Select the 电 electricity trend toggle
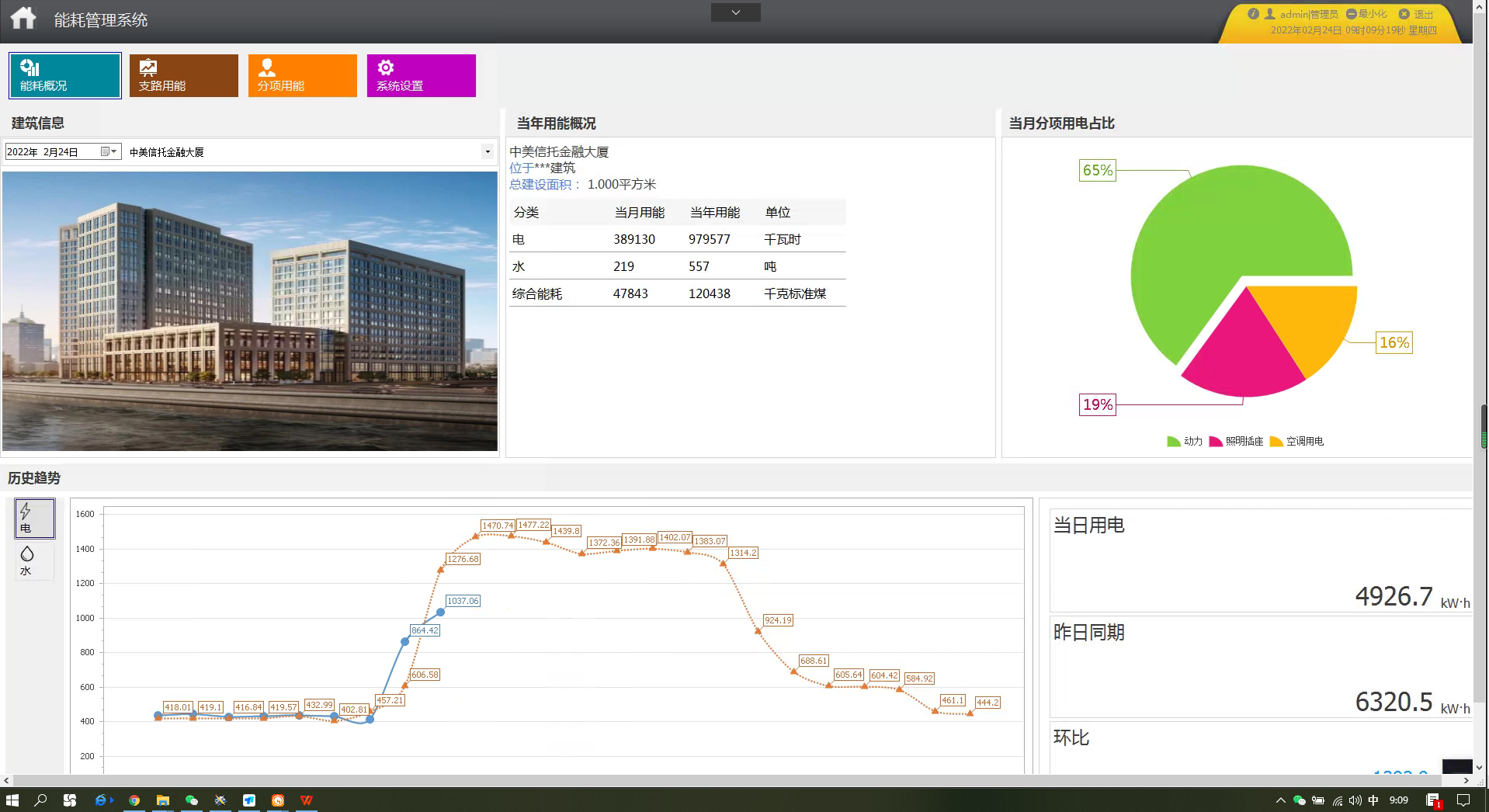Screen dimensions: 1489x812 pos(35,519)
